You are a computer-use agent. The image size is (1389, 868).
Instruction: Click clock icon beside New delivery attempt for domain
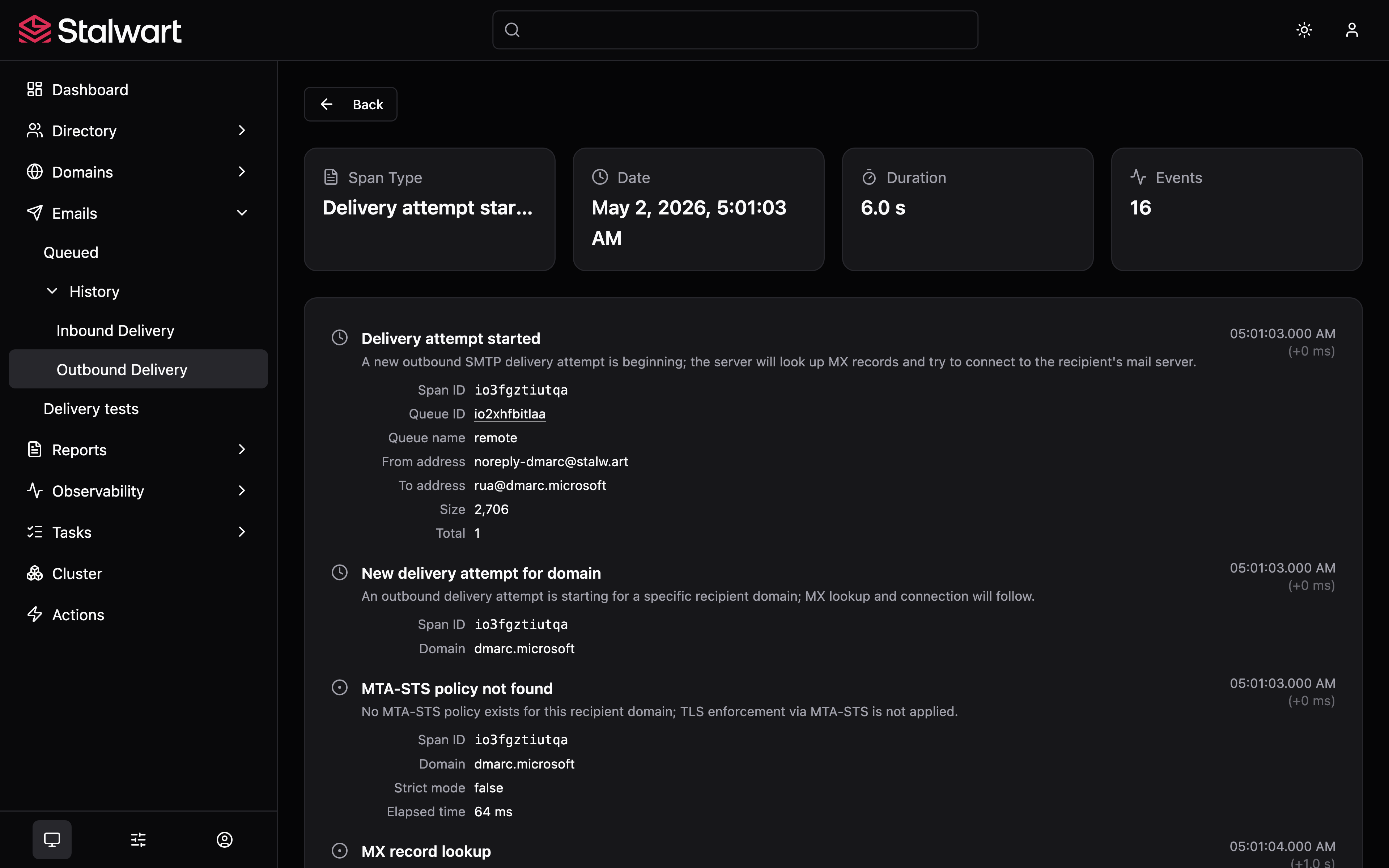coord(340,573)
